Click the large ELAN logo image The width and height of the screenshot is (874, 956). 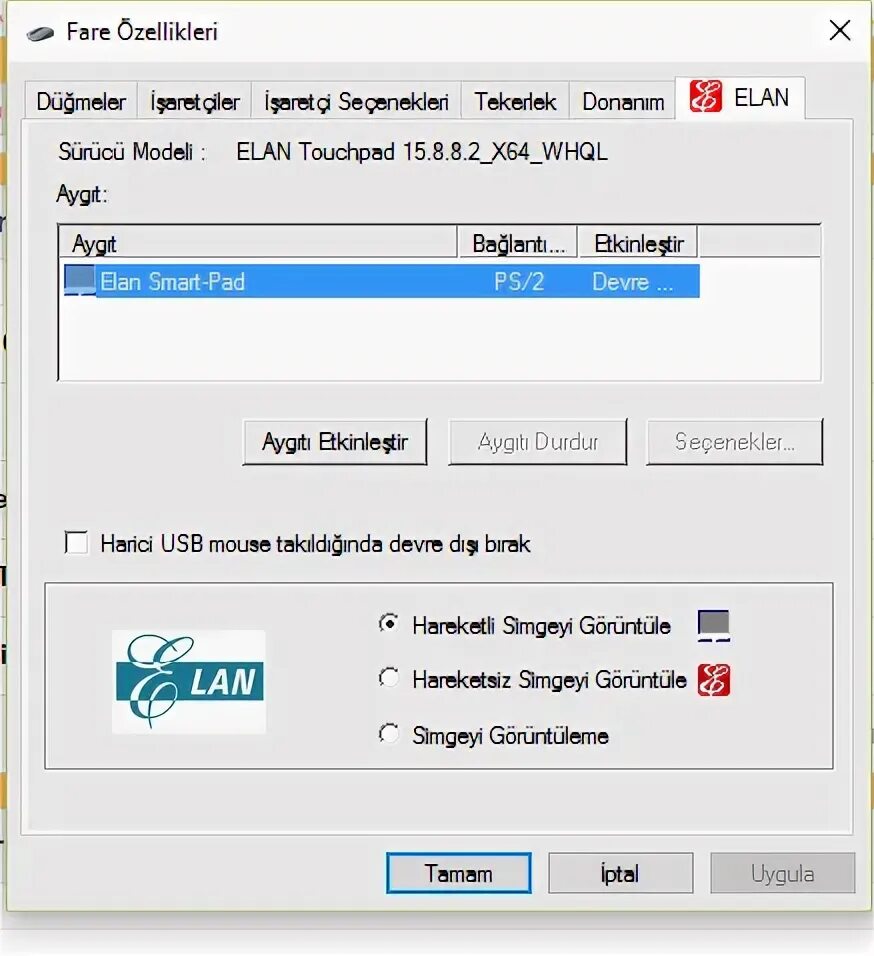[189, 682]
